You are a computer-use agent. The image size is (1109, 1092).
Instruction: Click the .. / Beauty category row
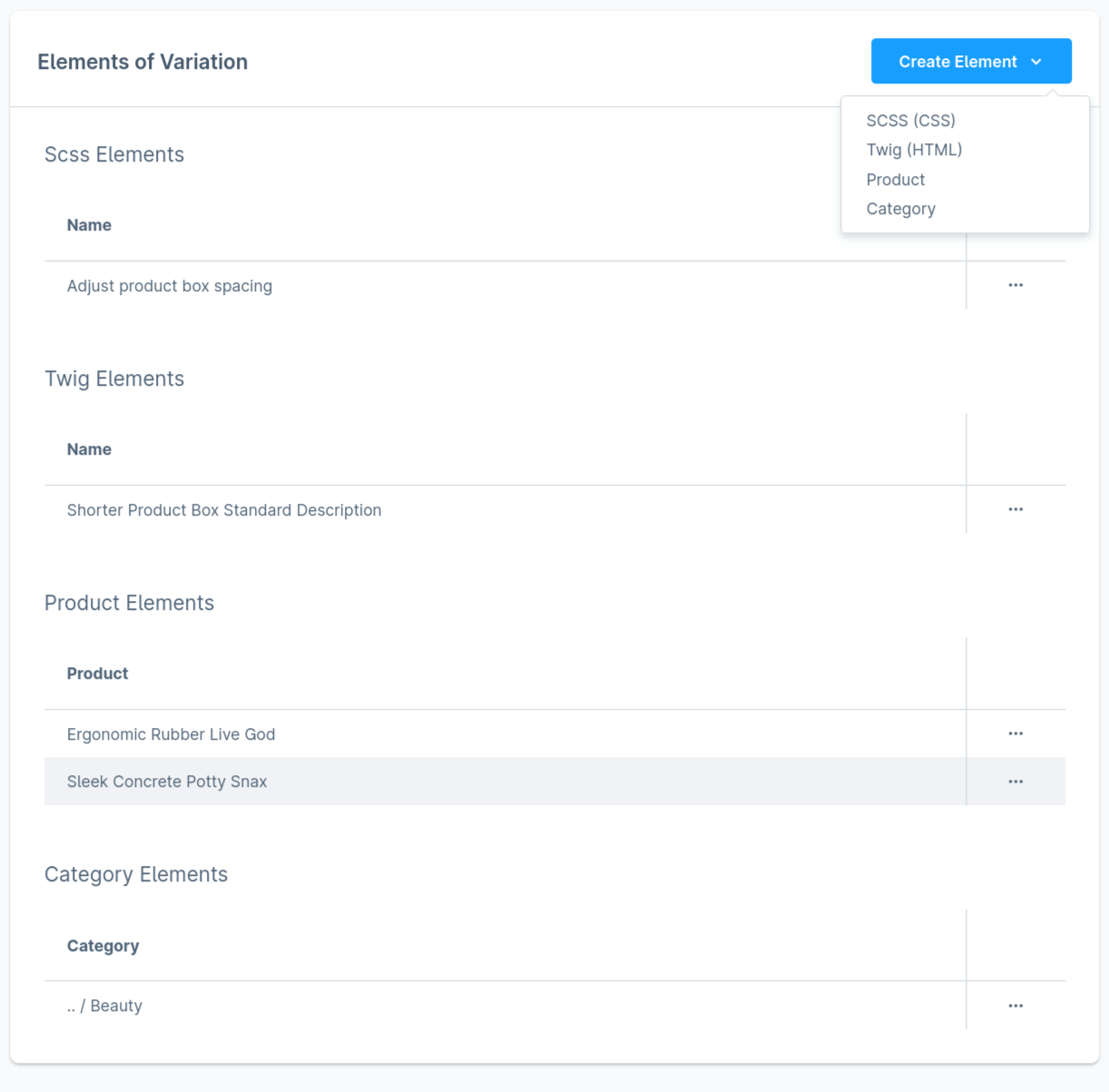point(554,1006)
